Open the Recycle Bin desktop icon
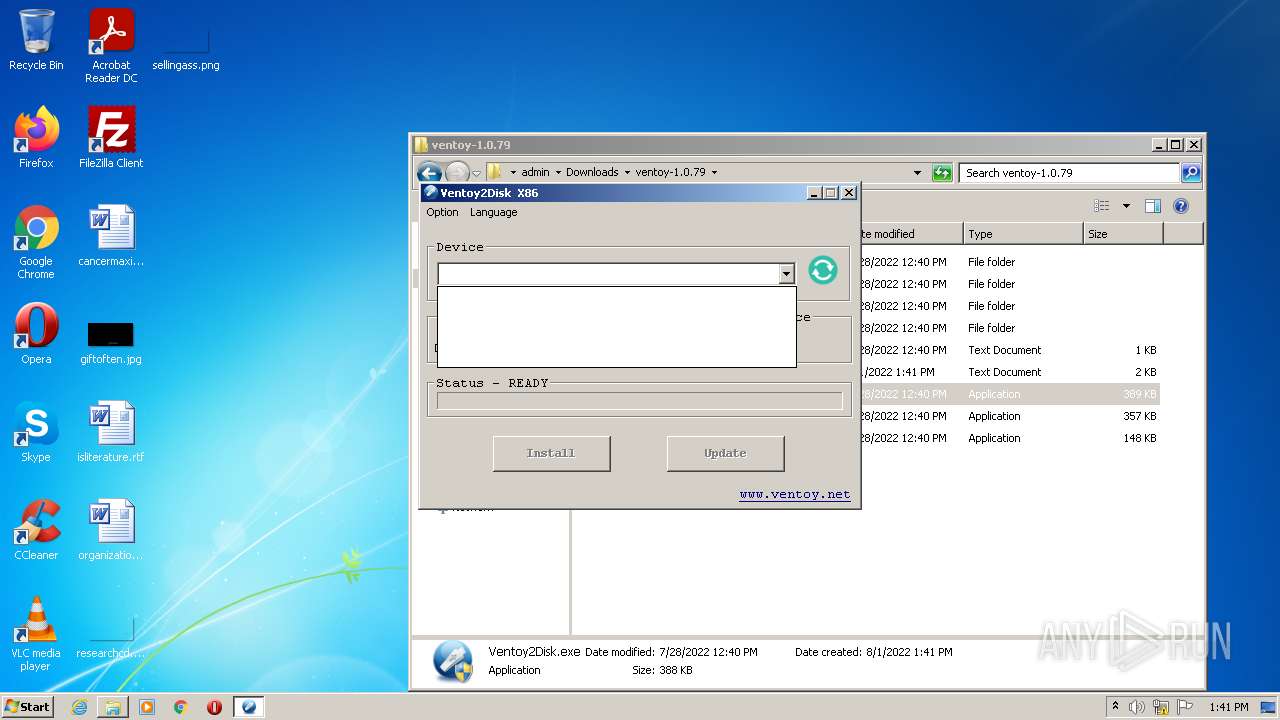This screenshot has width=1280, height=720. (36, 41)
